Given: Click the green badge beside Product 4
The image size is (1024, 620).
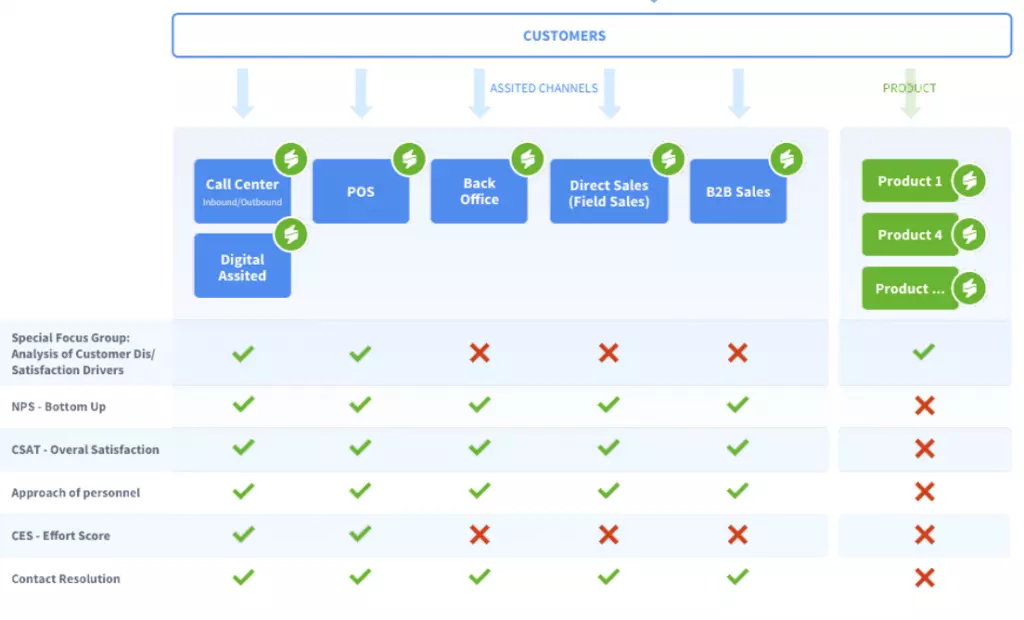Looking at the screenshot, I should (969, 235).
